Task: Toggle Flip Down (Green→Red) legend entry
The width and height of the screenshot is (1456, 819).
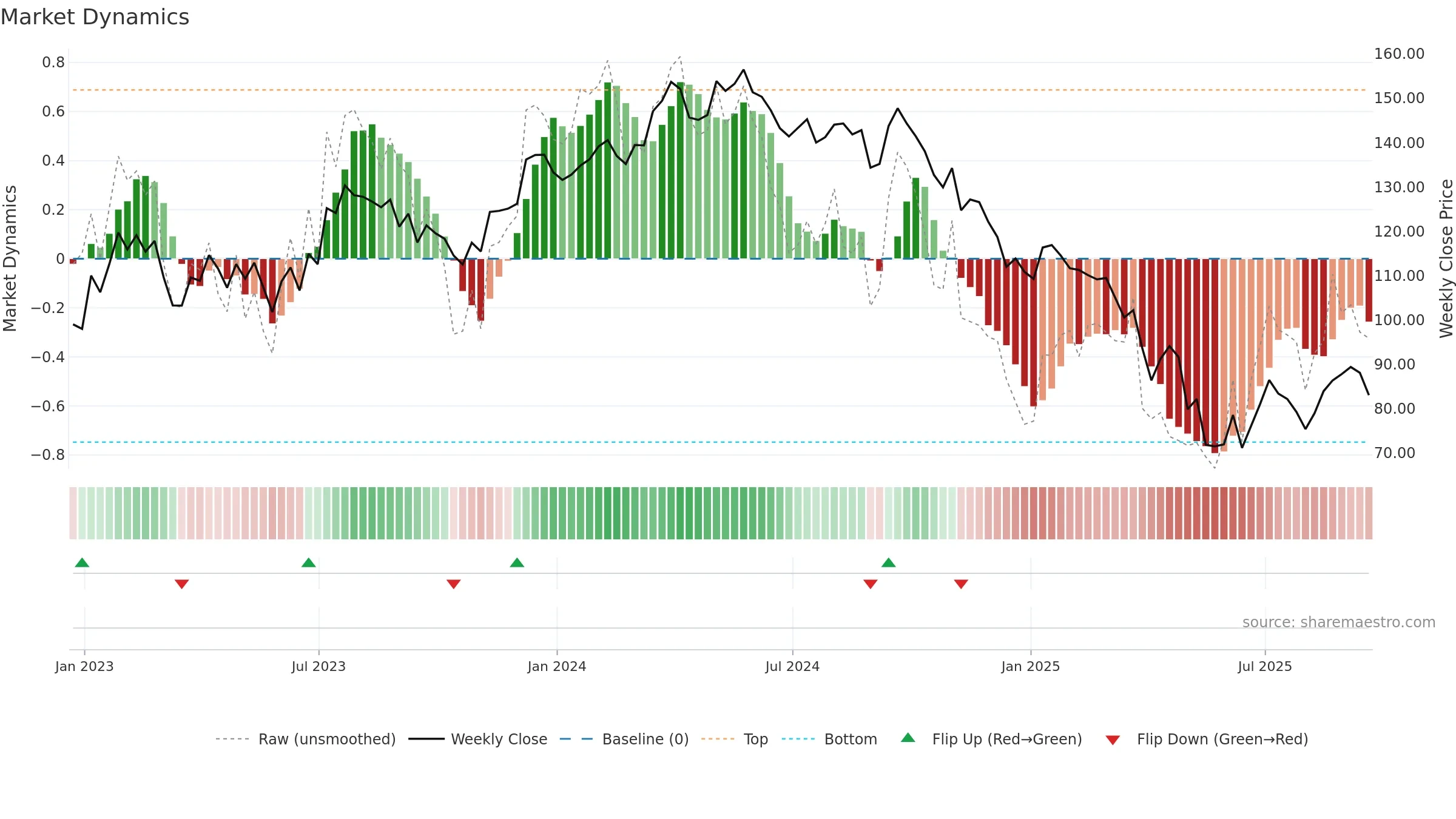Action: [1207, 739]
